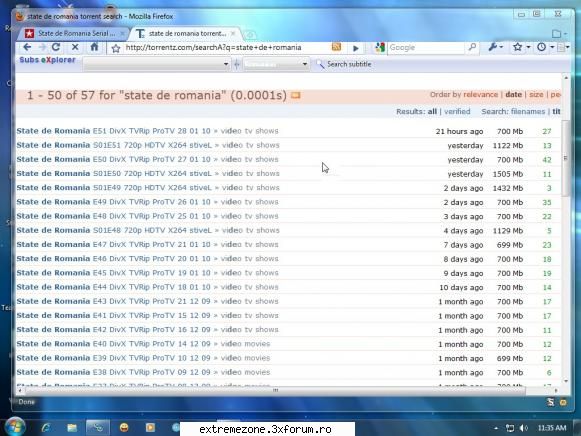Viewport: 581px width, 436px height.
Task: Expand the wrench menu dropdown arrow
Action: 501,47
